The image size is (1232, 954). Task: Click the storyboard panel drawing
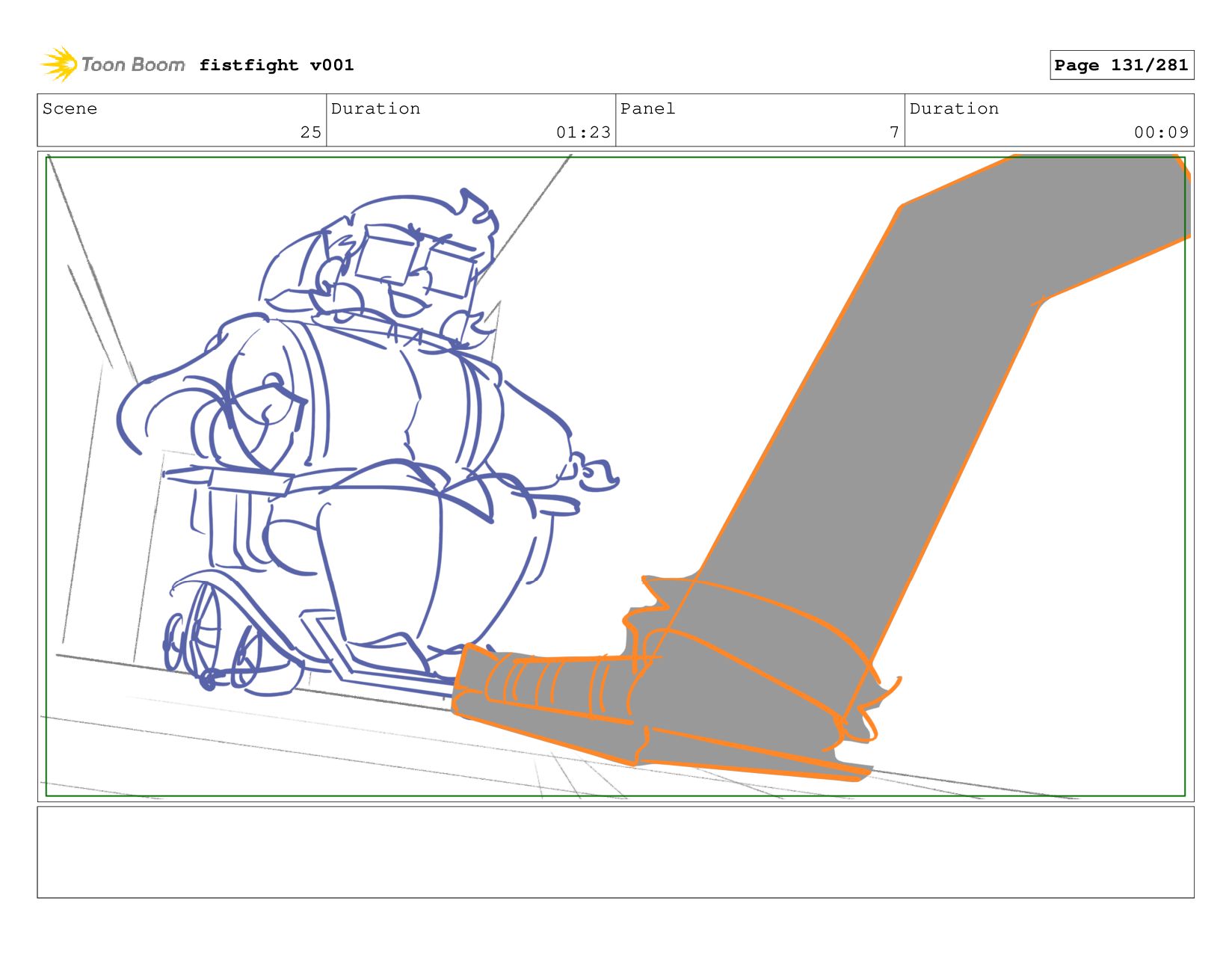615,476
